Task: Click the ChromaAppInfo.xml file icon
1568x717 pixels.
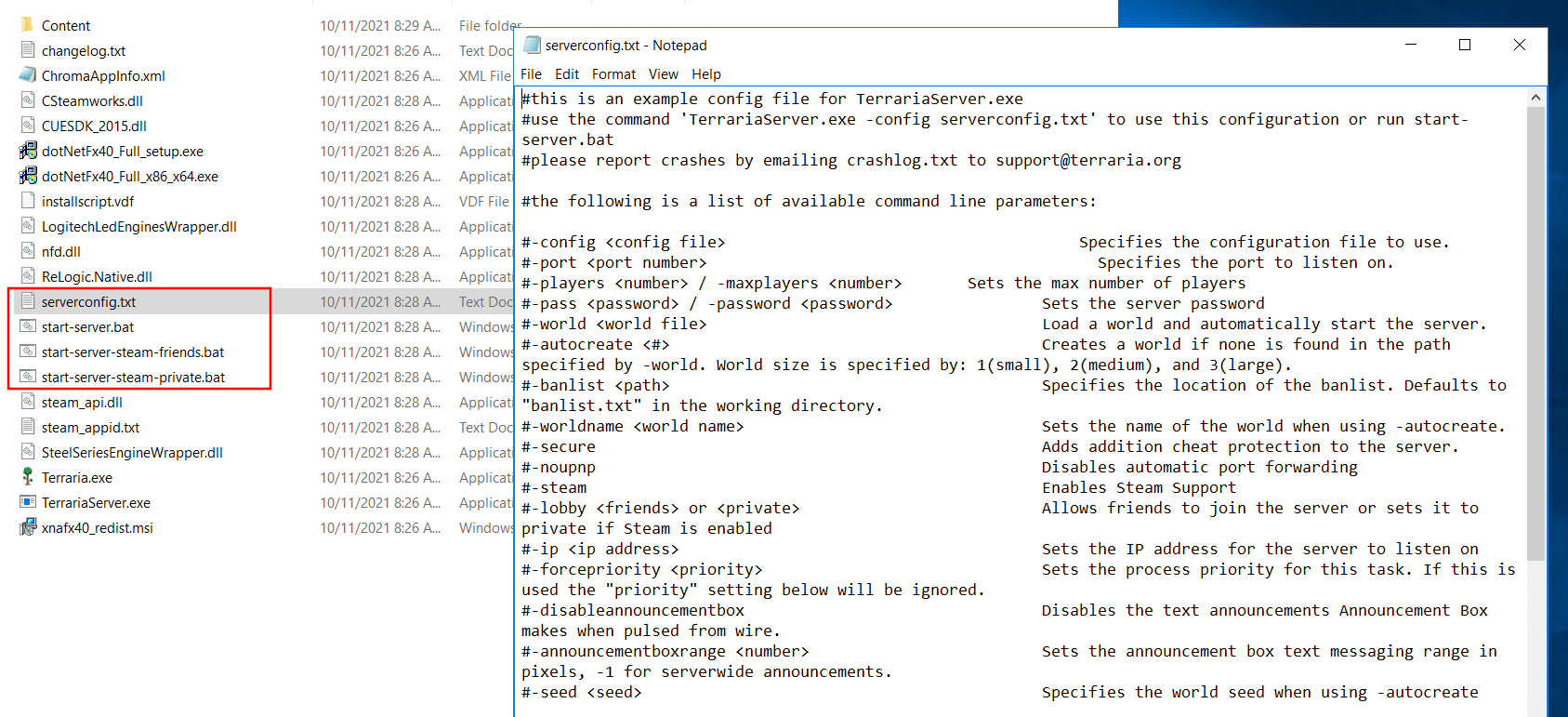Action: [x=28, y=75]
